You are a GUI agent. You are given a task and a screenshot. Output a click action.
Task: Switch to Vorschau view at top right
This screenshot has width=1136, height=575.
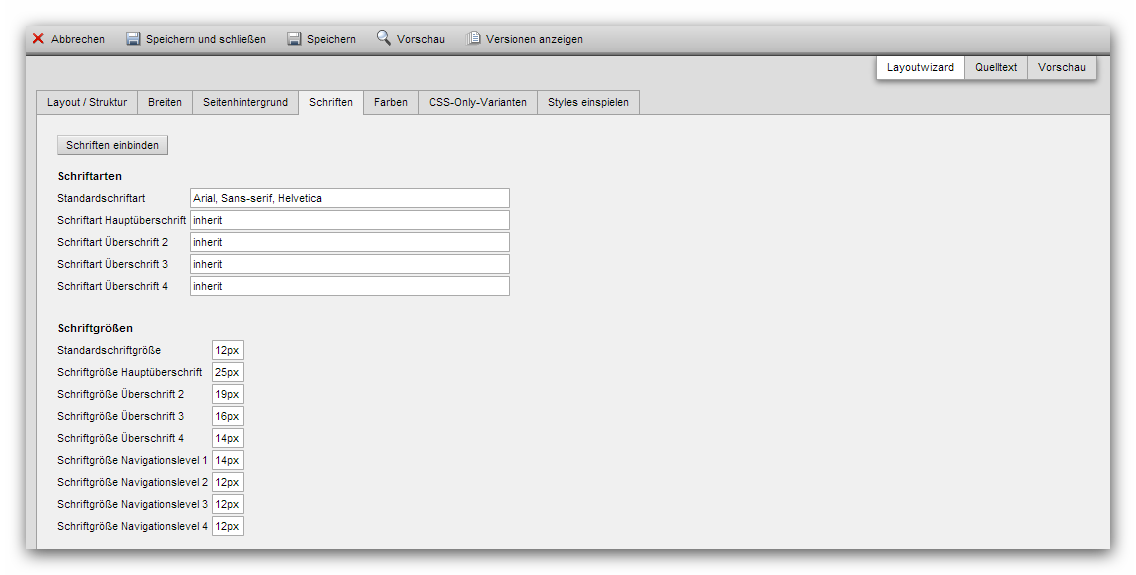tap(1062, 67)
